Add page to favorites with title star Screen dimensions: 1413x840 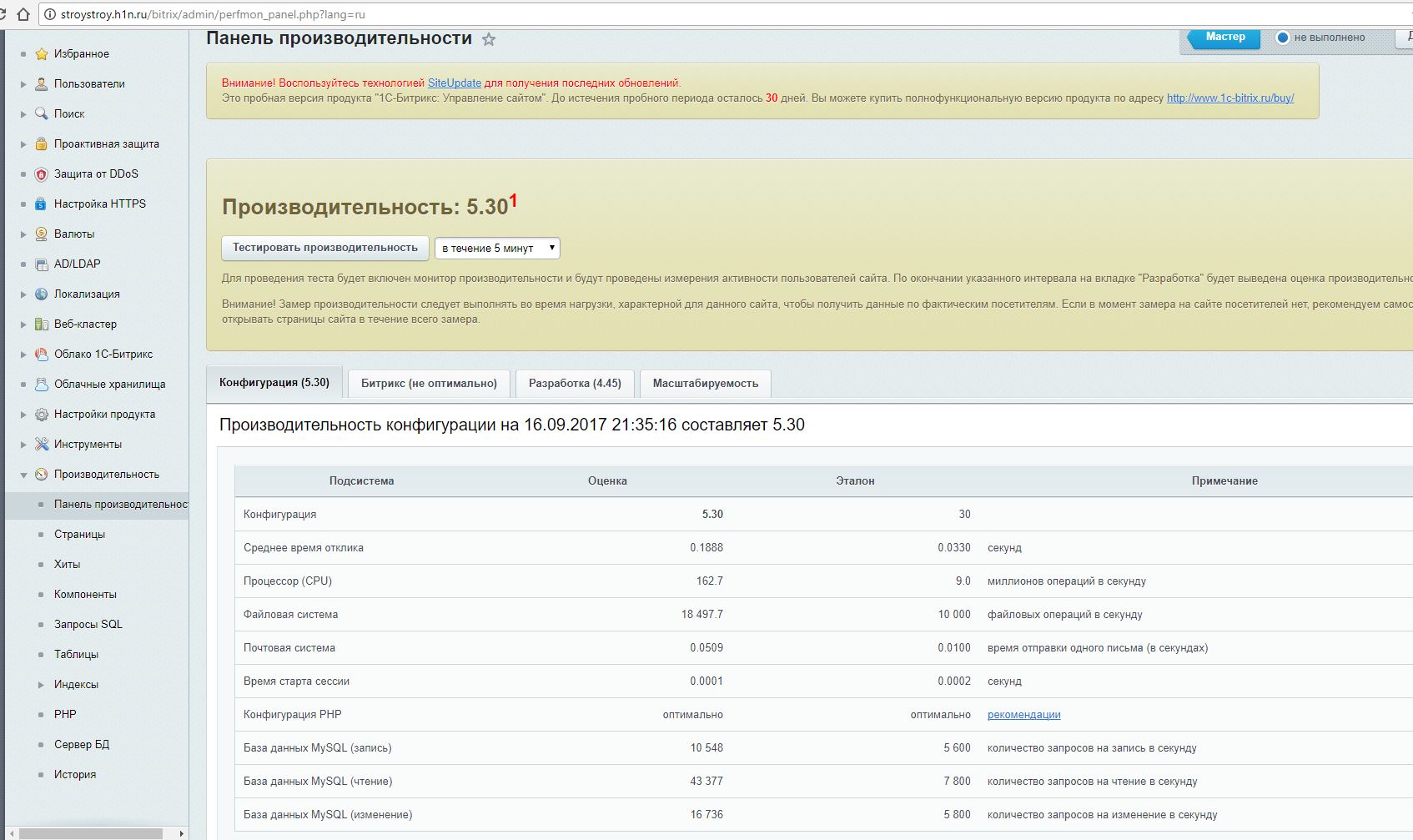tap(489, 39)
